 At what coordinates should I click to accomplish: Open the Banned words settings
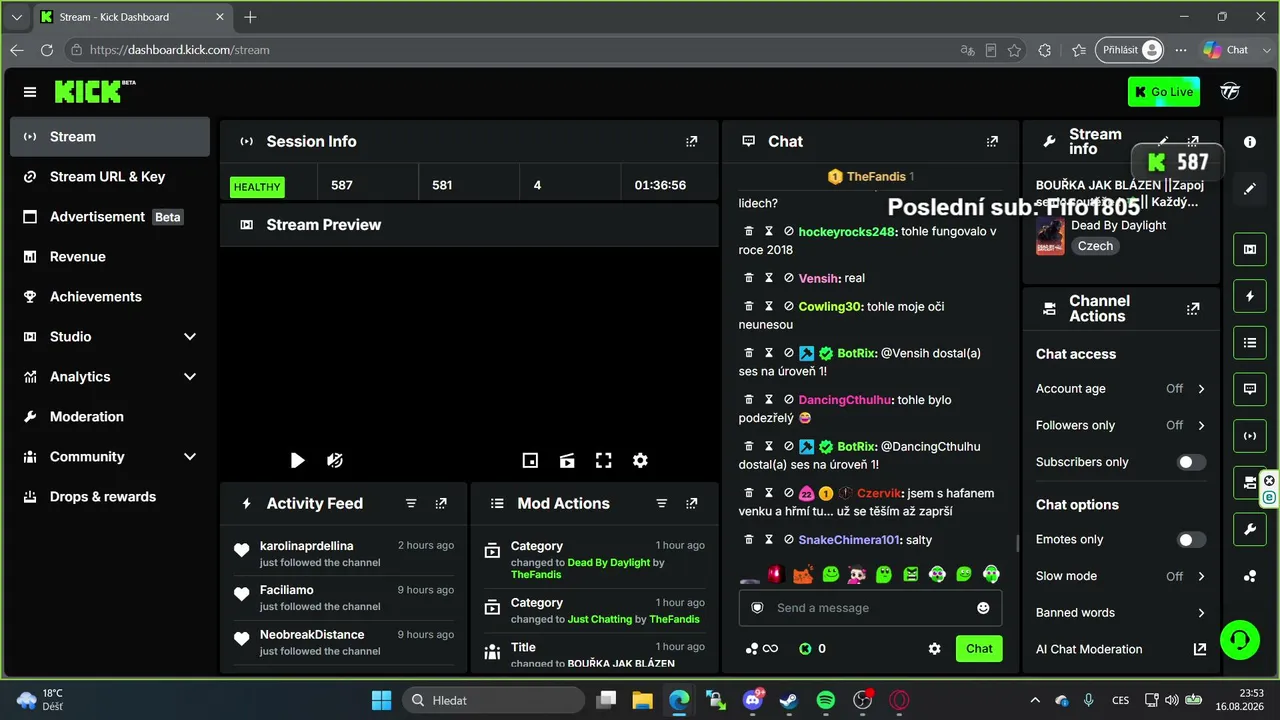(1121, 613)
